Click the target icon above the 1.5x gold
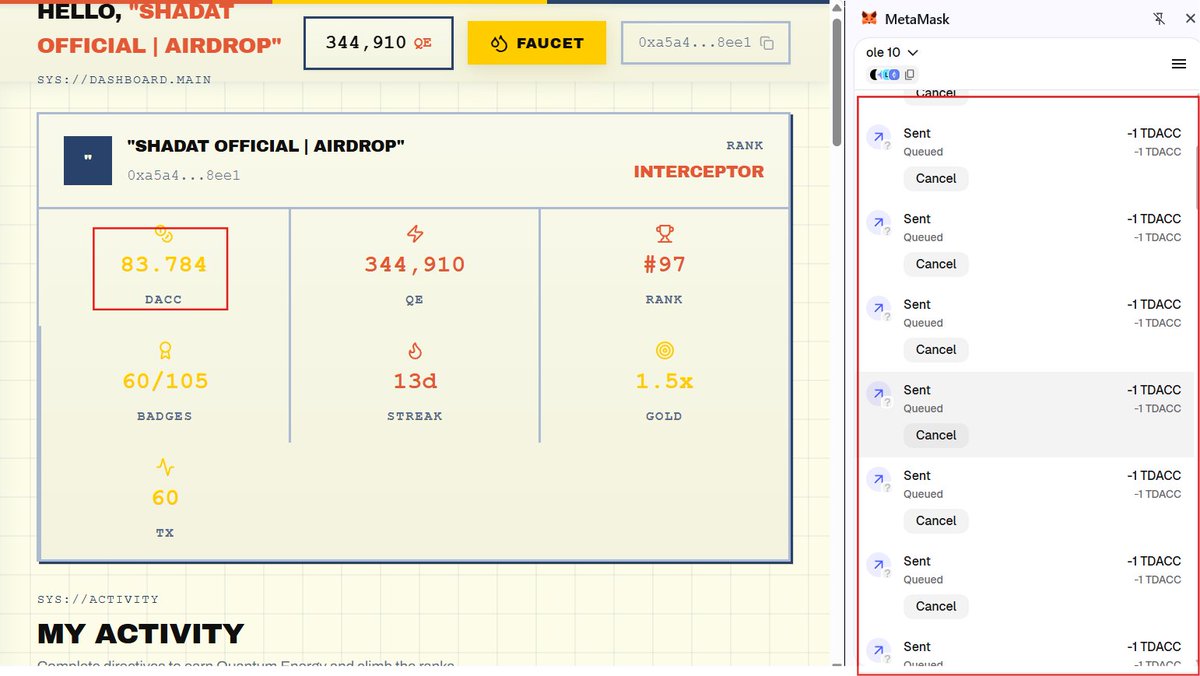 [x=665, y=350]
